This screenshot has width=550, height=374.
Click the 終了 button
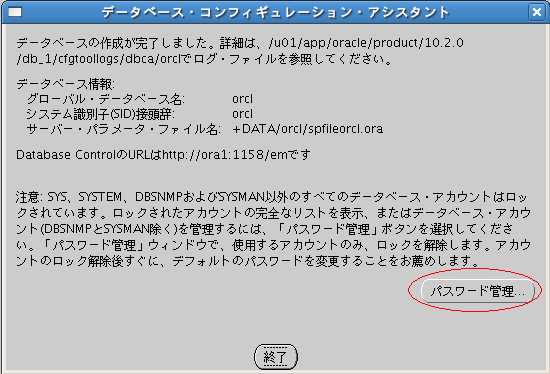point(276,357)
